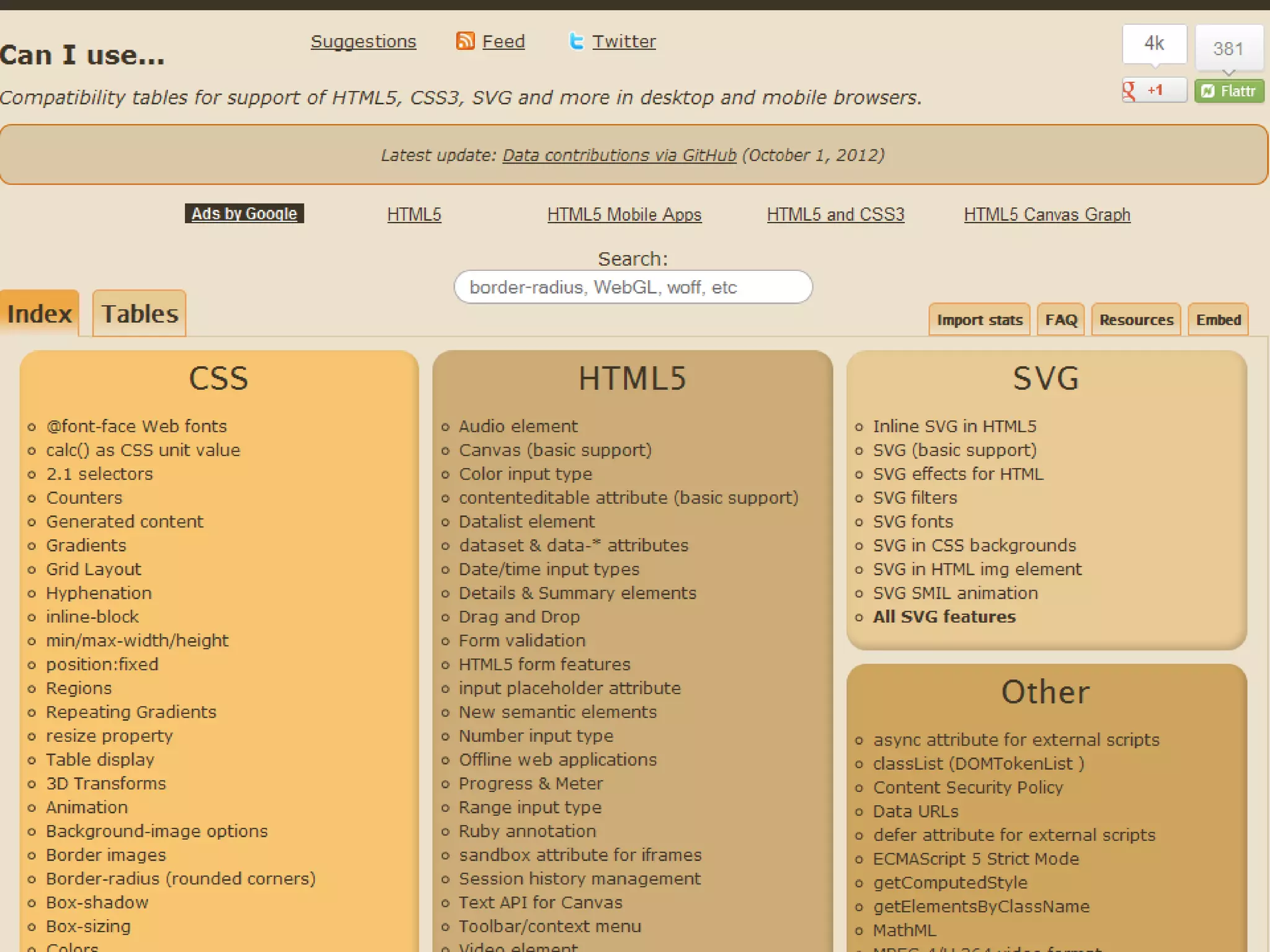The height and width of the screenshot is (952, 1270).
Task: Open the SVG filters entry
Action: click(x=915, y=498)
